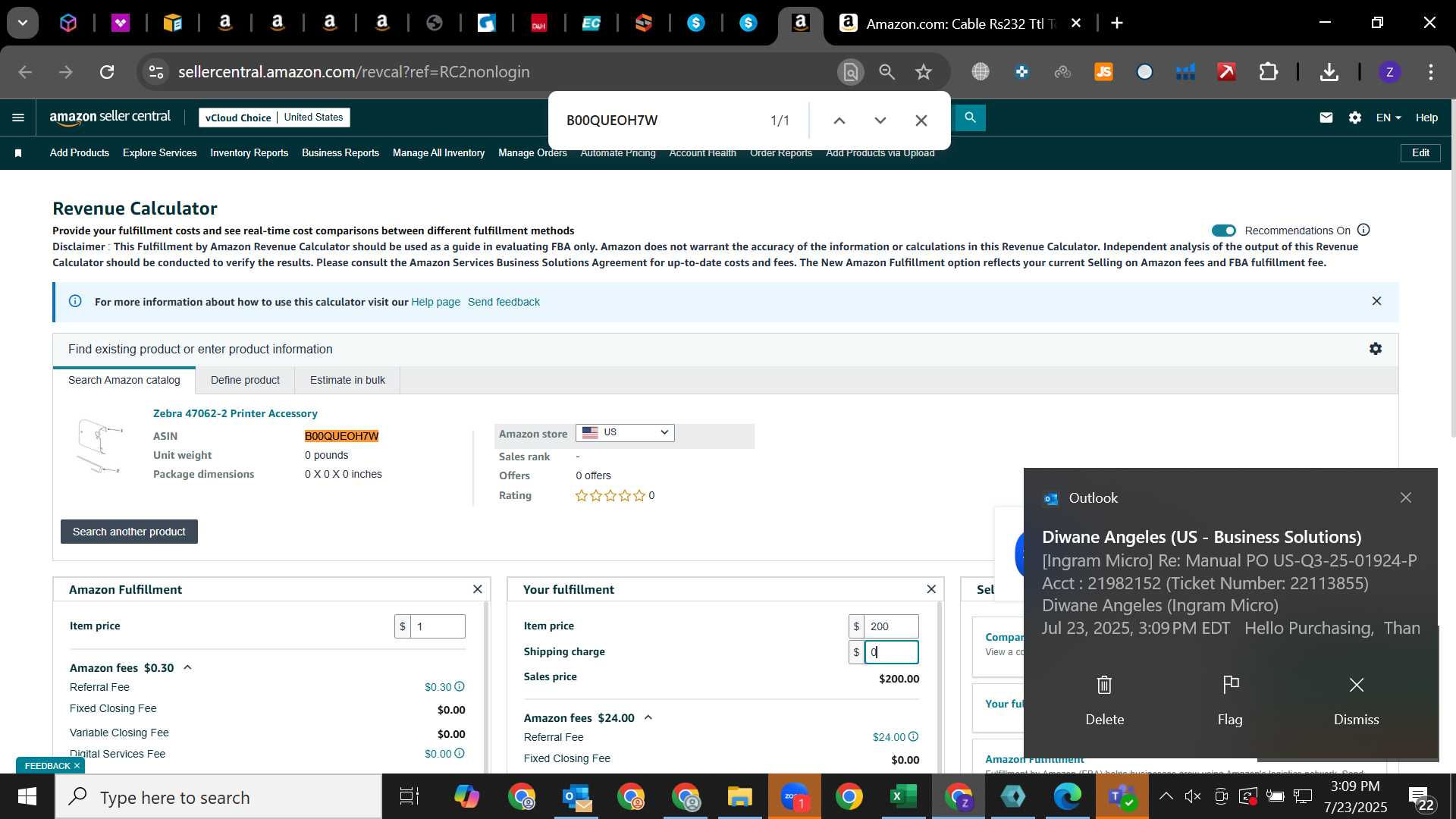Screen dimensions: 1456x819
Task: Click the Recommendations info icon
Action: (x=1363, y=230)
